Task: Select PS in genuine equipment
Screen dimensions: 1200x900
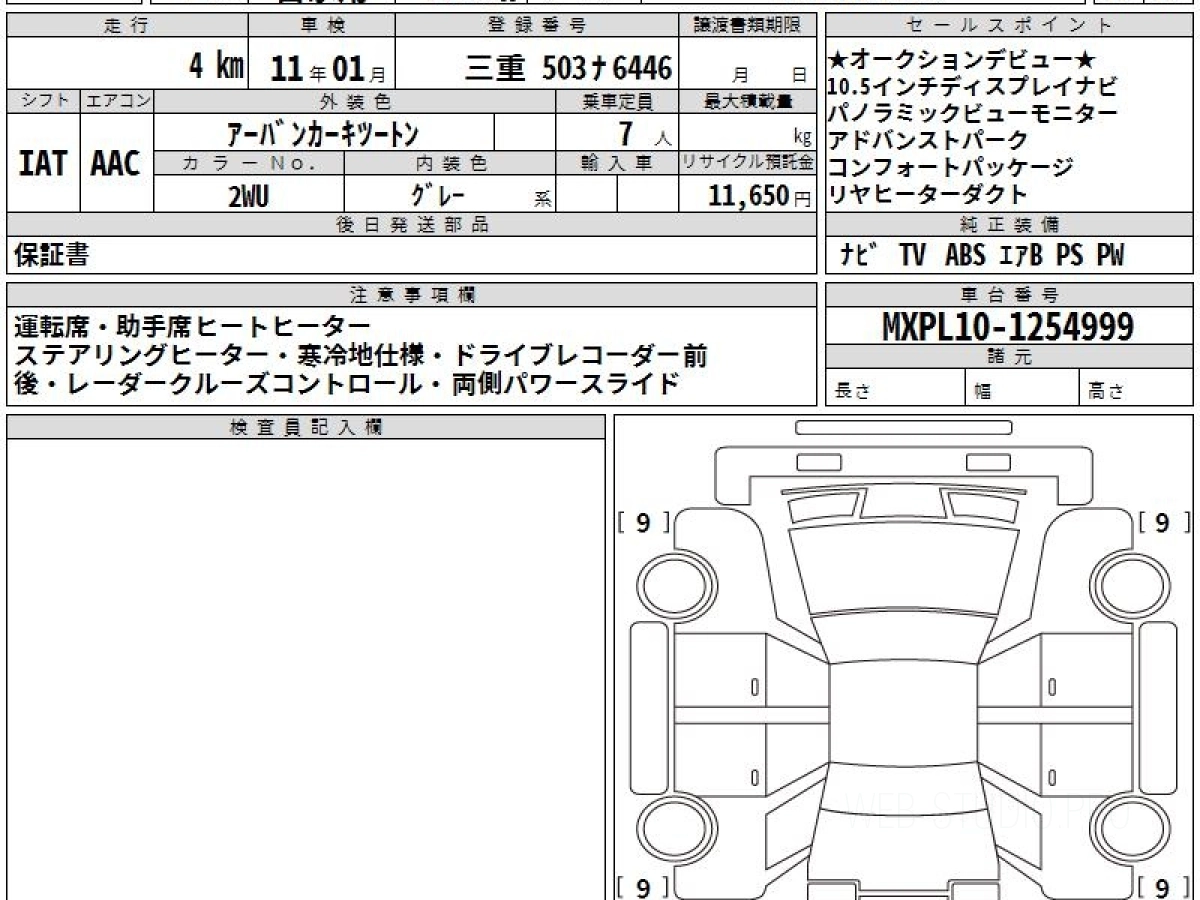Action: click(1069, 256)
